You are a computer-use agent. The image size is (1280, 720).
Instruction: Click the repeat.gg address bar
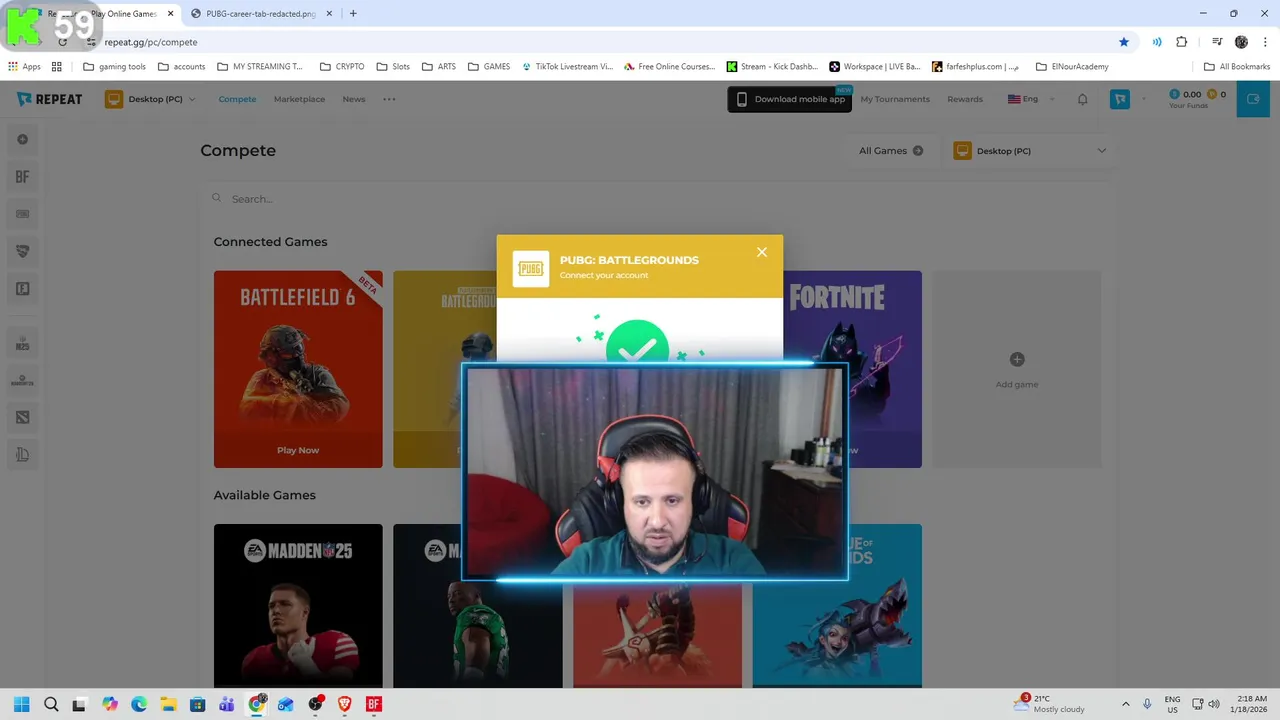(600, 42)
